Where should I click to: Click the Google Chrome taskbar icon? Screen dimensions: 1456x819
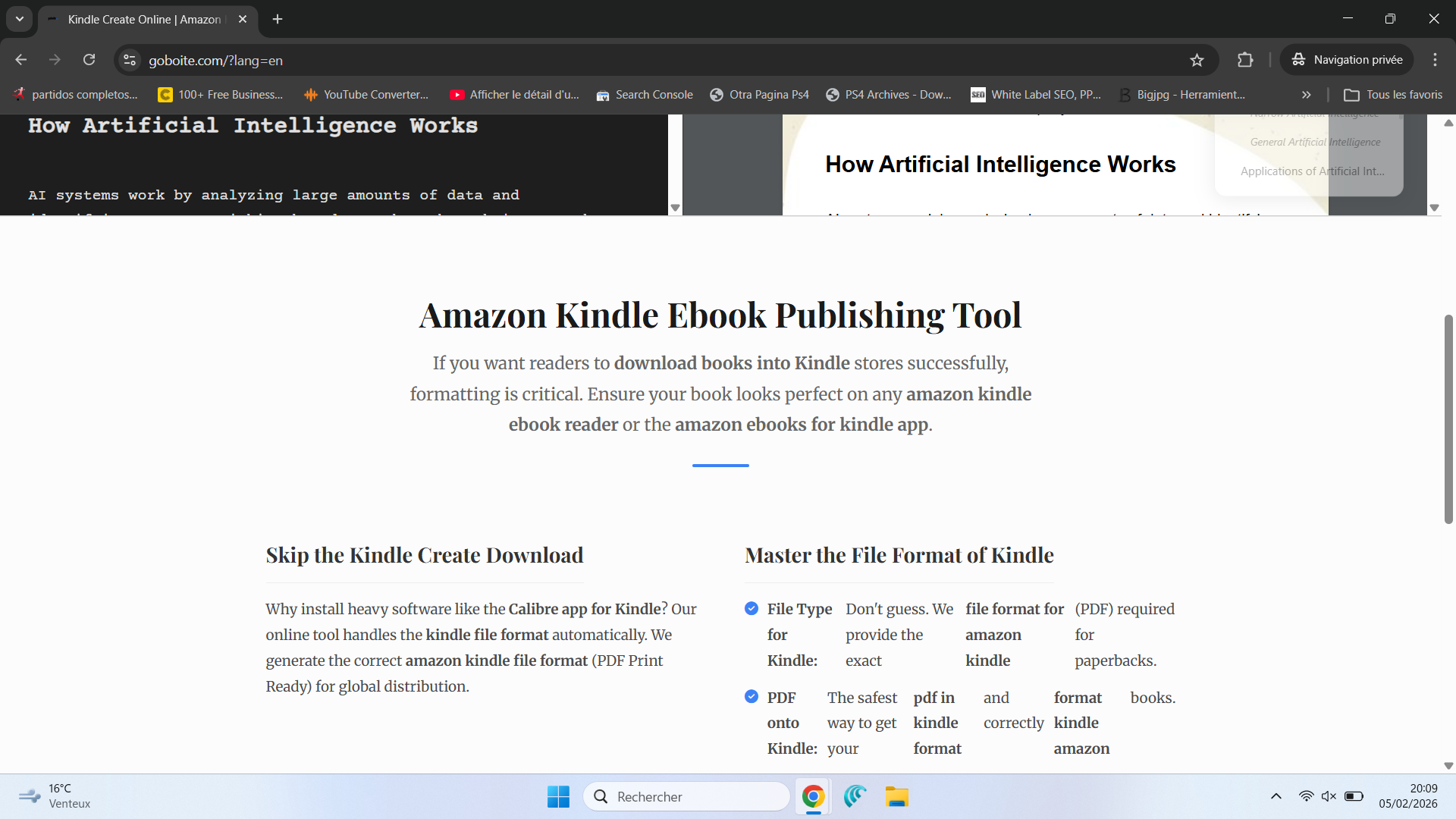[x=813, y=796]
